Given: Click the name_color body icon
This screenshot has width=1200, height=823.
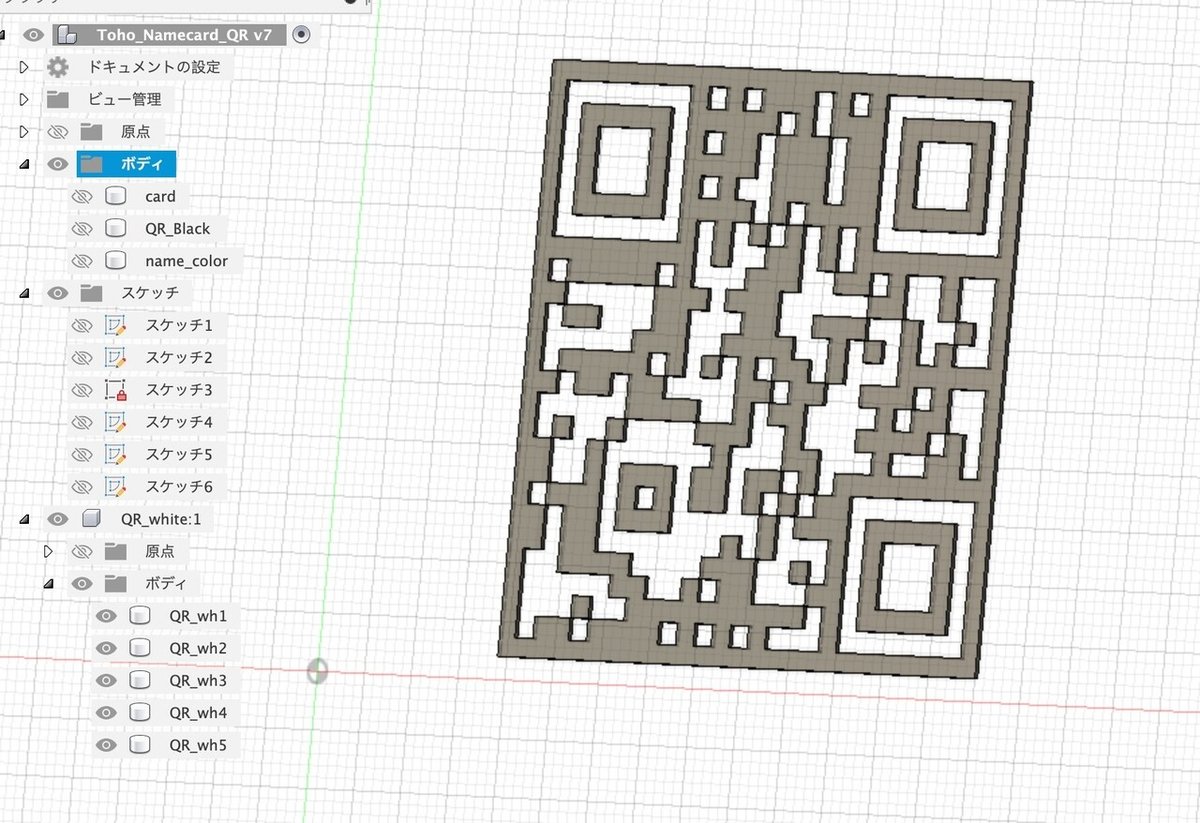Looking at the screenshot, I should pyautogui.click(x=115, y=261).
